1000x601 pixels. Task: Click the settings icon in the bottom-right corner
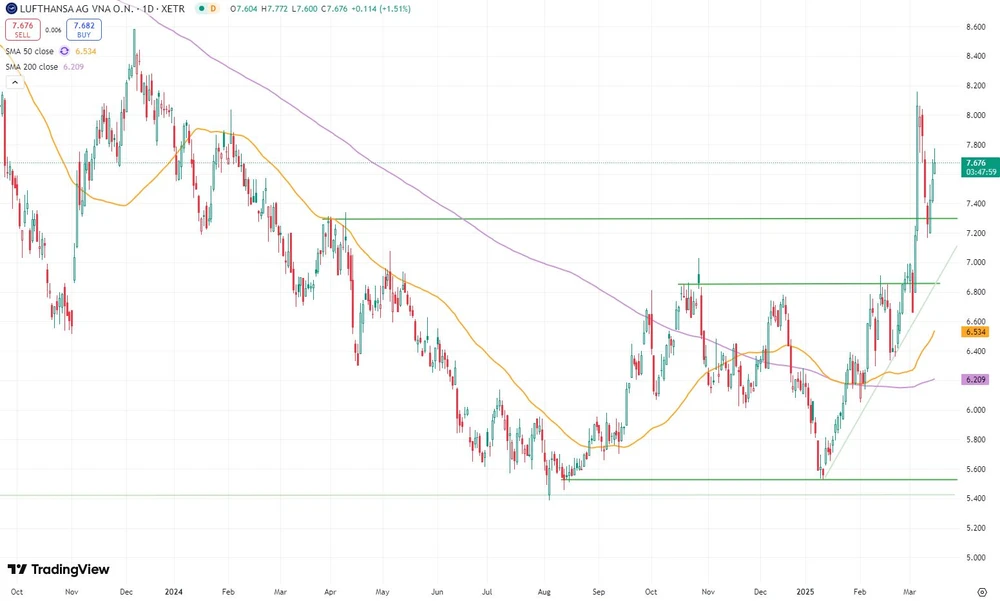point(982,592)
